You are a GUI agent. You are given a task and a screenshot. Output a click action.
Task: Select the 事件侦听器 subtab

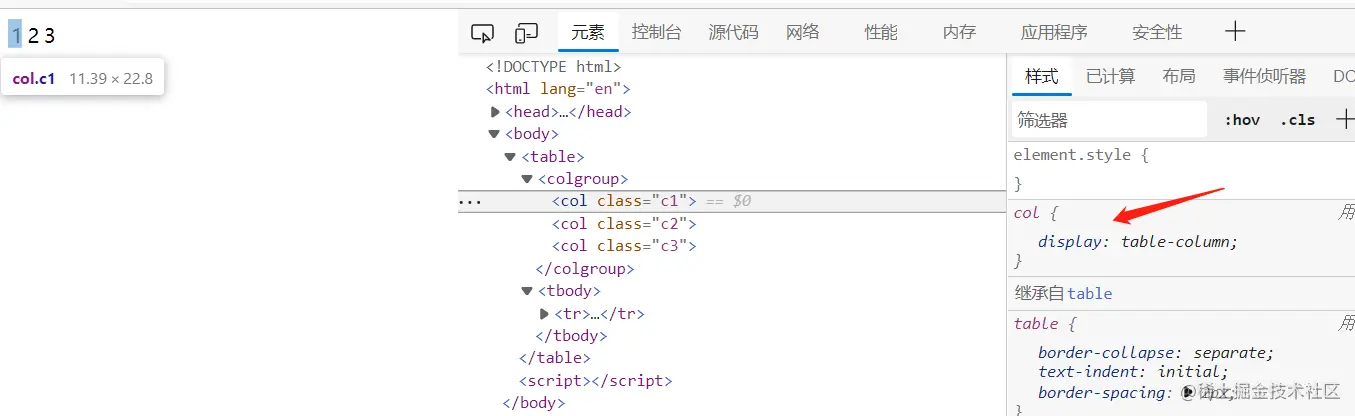coord(1264,76)
